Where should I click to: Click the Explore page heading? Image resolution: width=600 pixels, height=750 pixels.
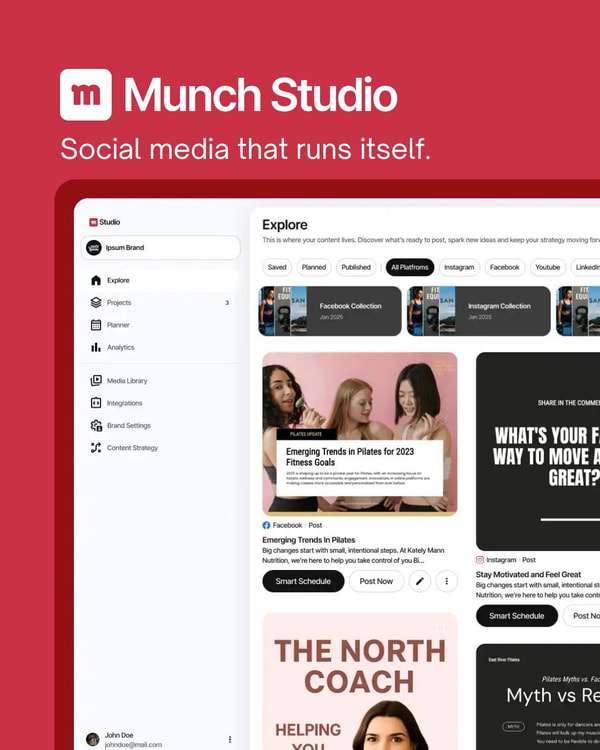285,225
